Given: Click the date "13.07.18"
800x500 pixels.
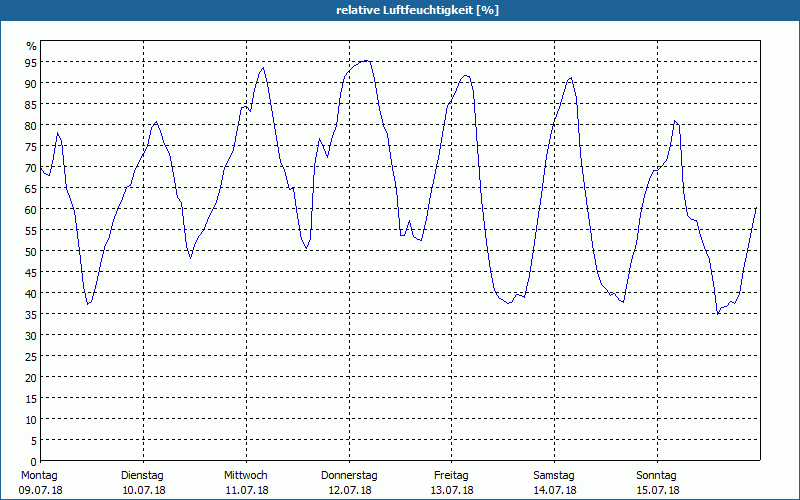Looking at the screenshot, I should tap(452, 490).
